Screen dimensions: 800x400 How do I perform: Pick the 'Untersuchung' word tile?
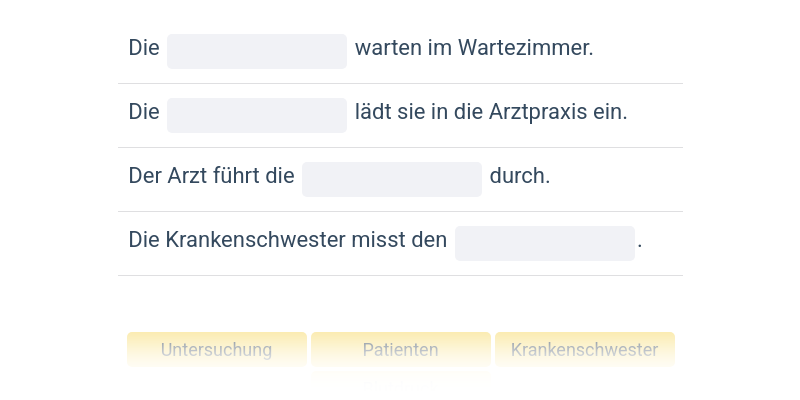[217, 350]
